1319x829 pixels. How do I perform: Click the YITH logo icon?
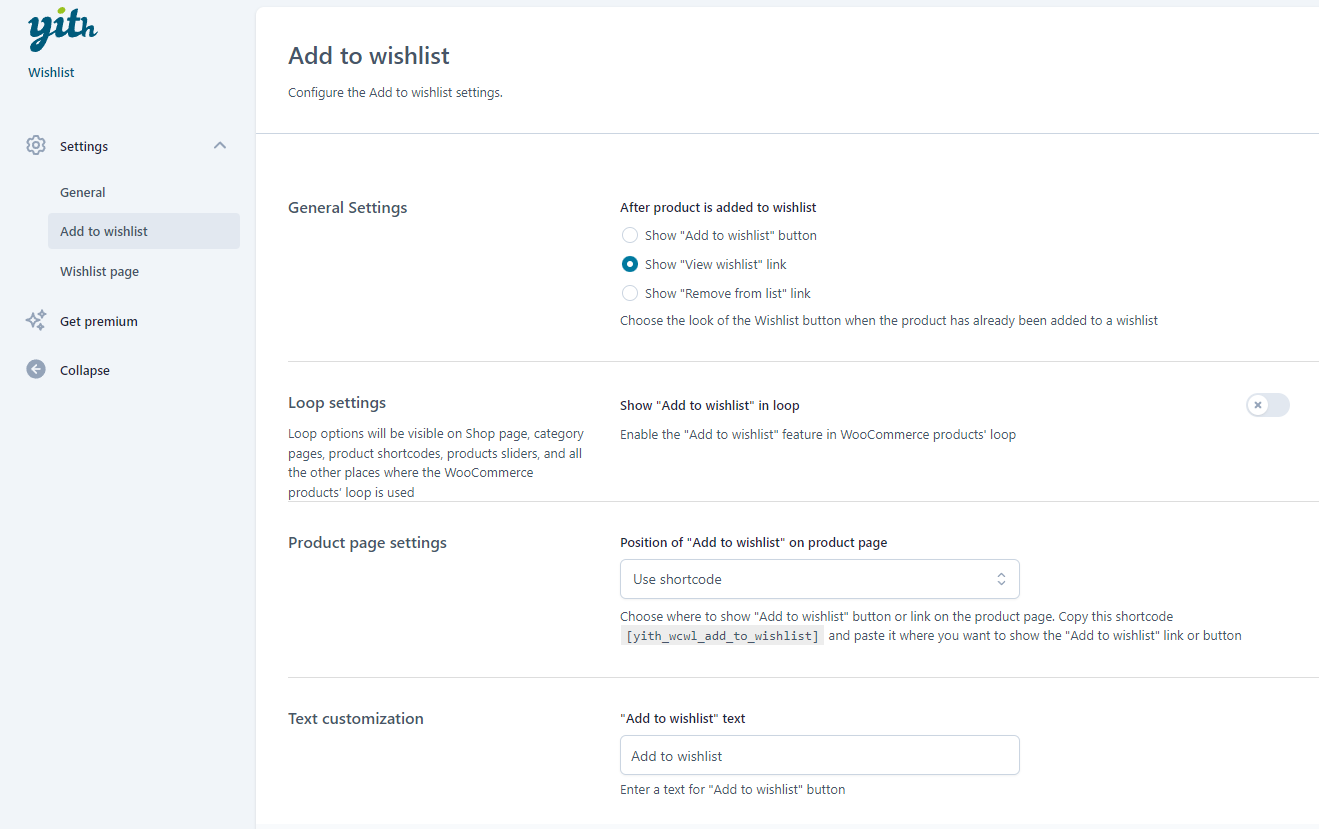tap(62, 32)
